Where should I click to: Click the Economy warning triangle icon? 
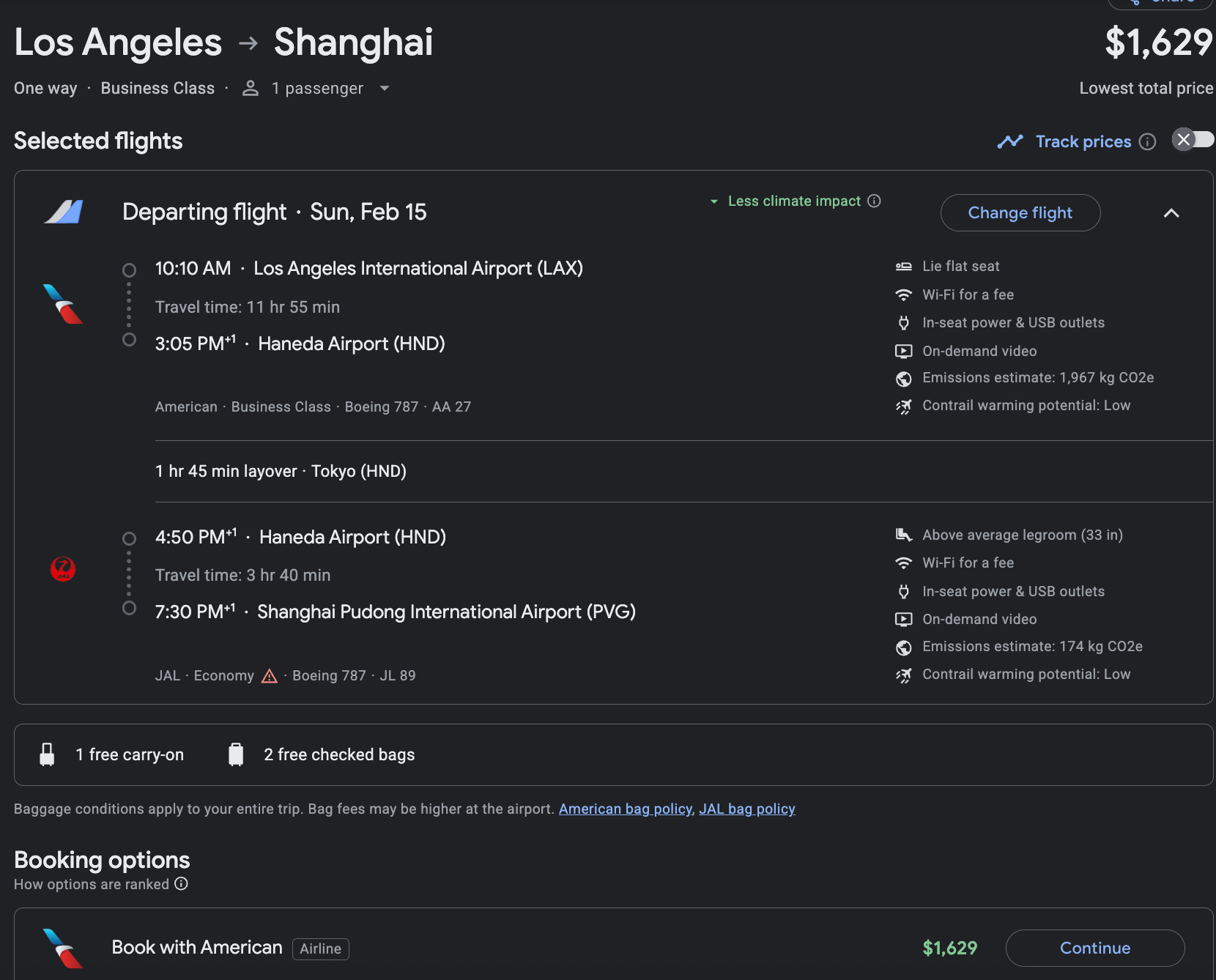270,676
